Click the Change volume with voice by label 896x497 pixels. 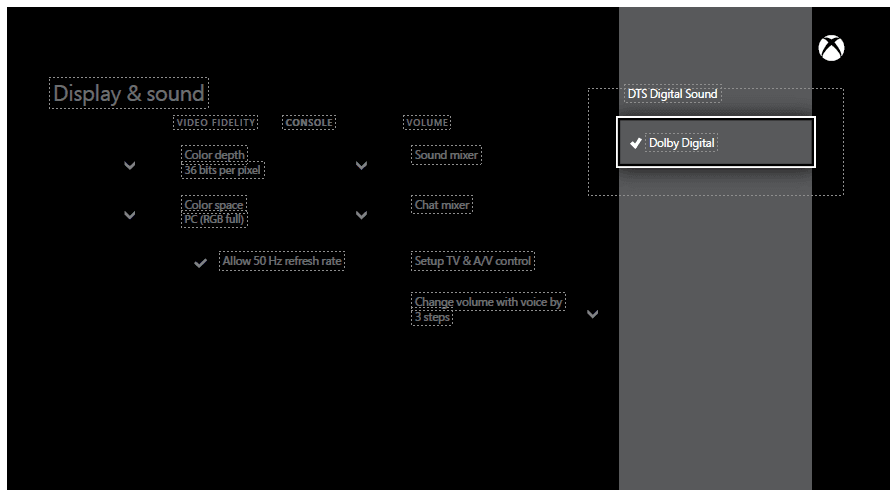[489, 302]
